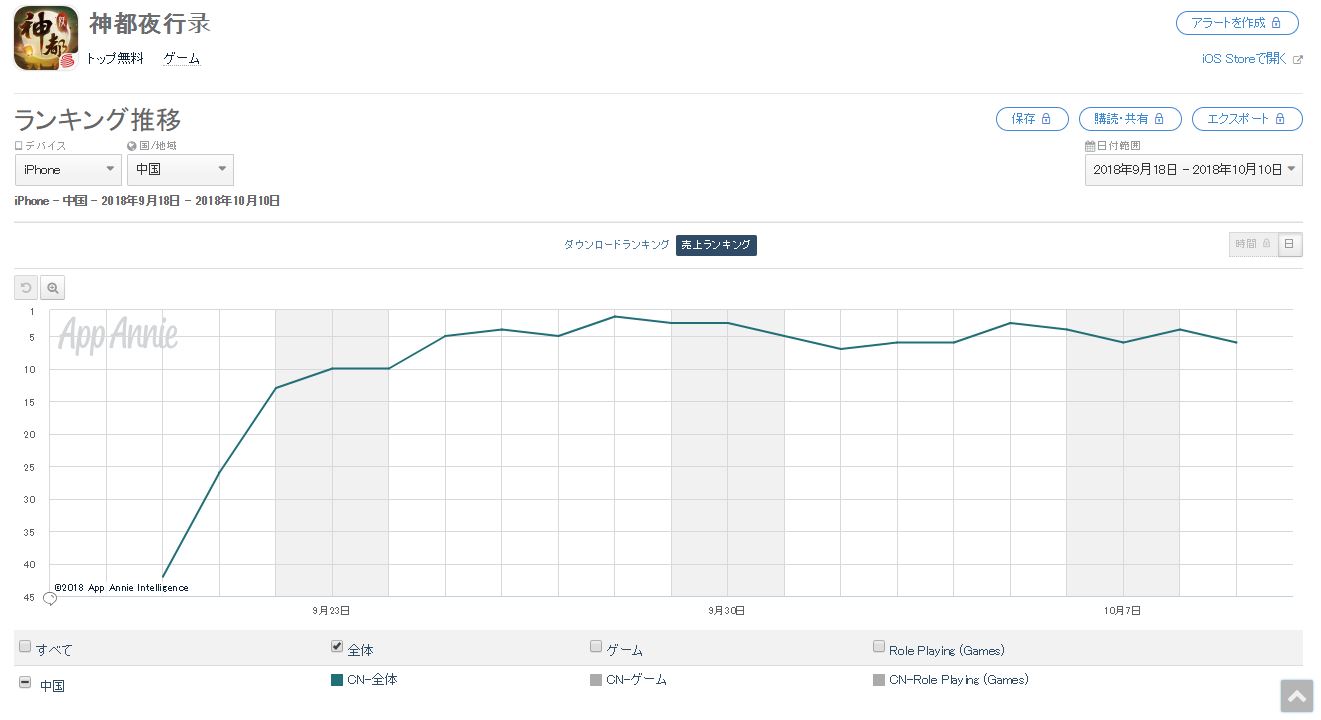Select the 日 daily granularity button
The height and width of the screenshot is (720, 1321).
tap(1290, 244)
